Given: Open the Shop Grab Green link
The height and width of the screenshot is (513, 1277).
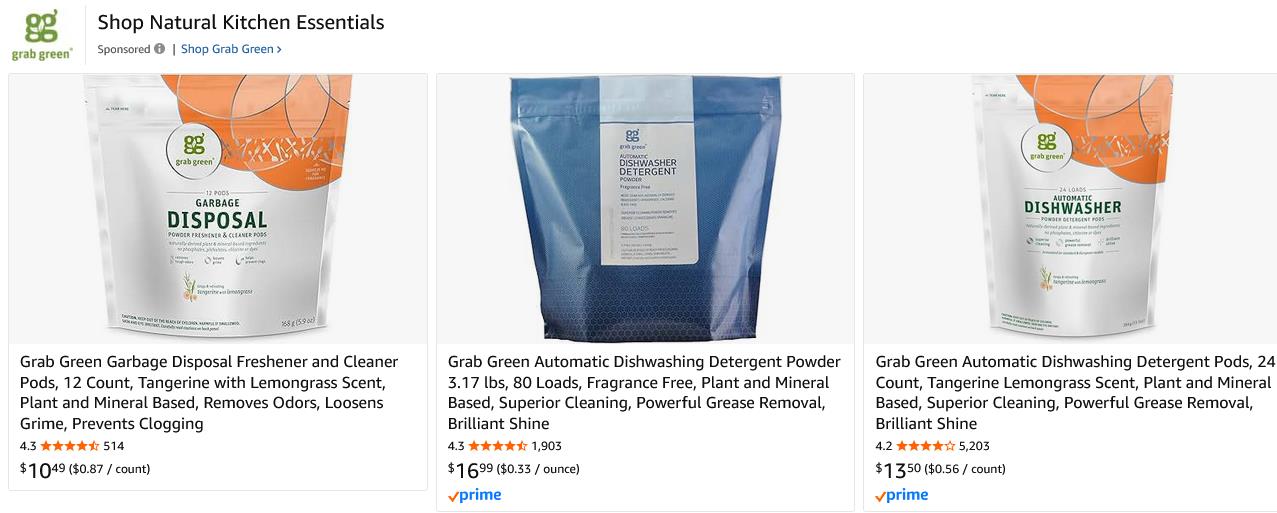Looking at the screenshot, I should coord(231,49).
